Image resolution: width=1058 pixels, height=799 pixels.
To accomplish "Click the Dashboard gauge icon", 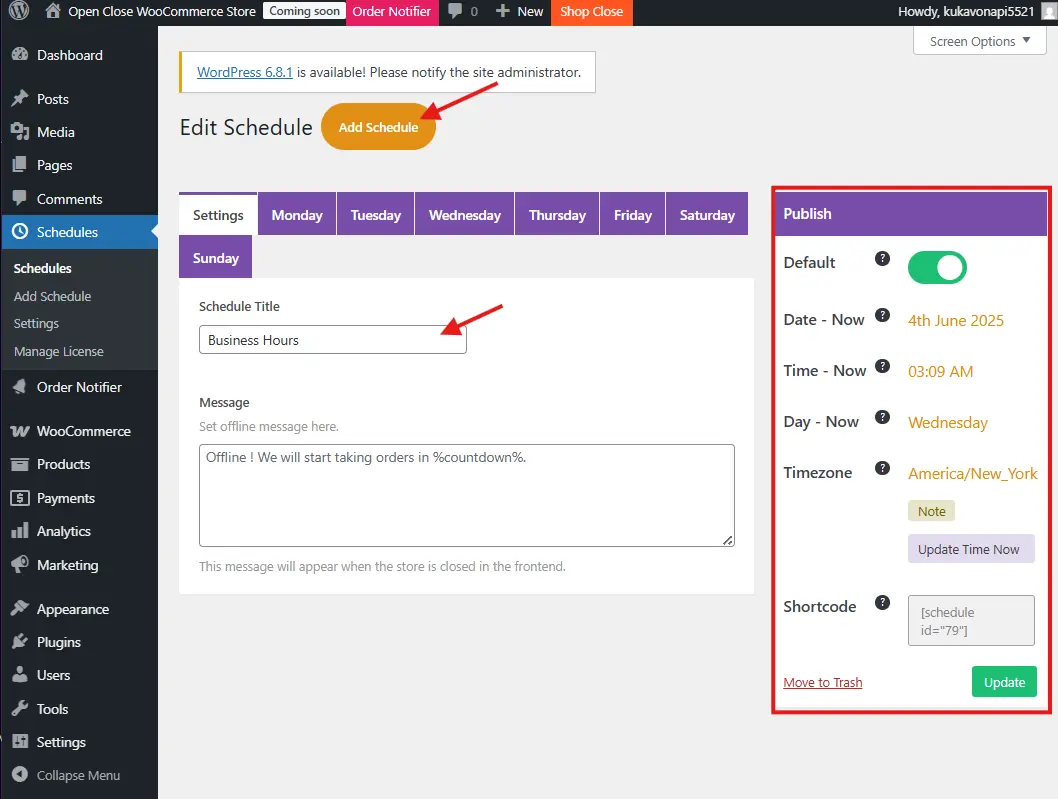I will coord(20,55).
